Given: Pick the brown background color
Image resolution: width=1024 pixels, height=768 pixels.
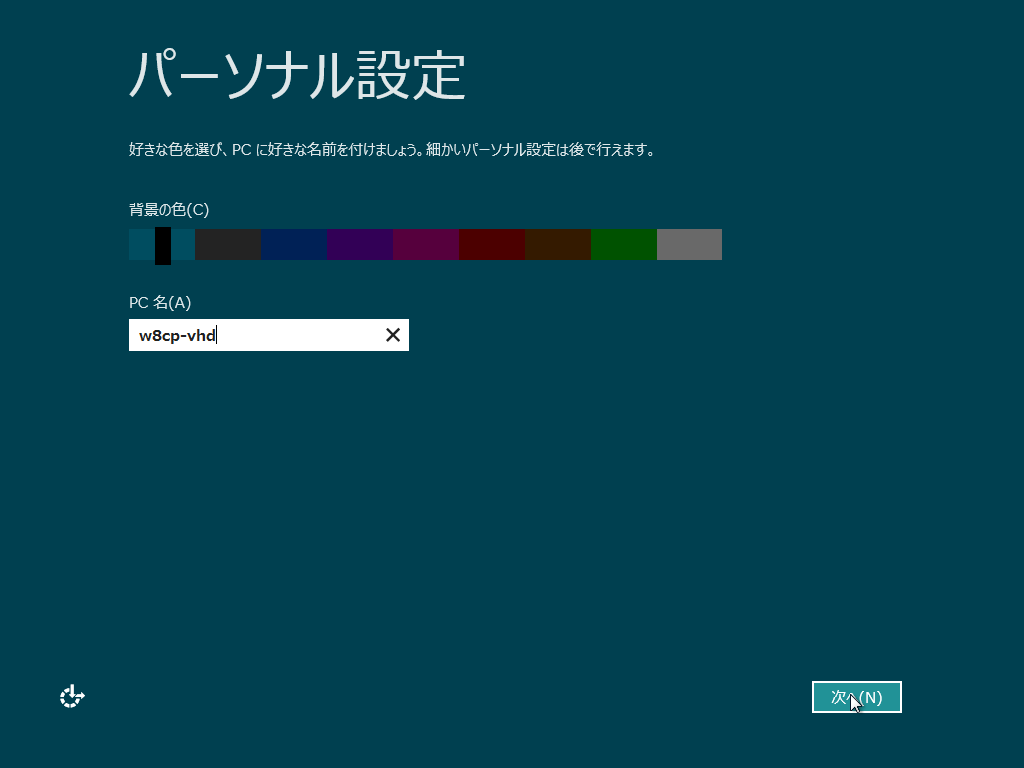Looking at the screenshot, I should [x=558, y=244].
